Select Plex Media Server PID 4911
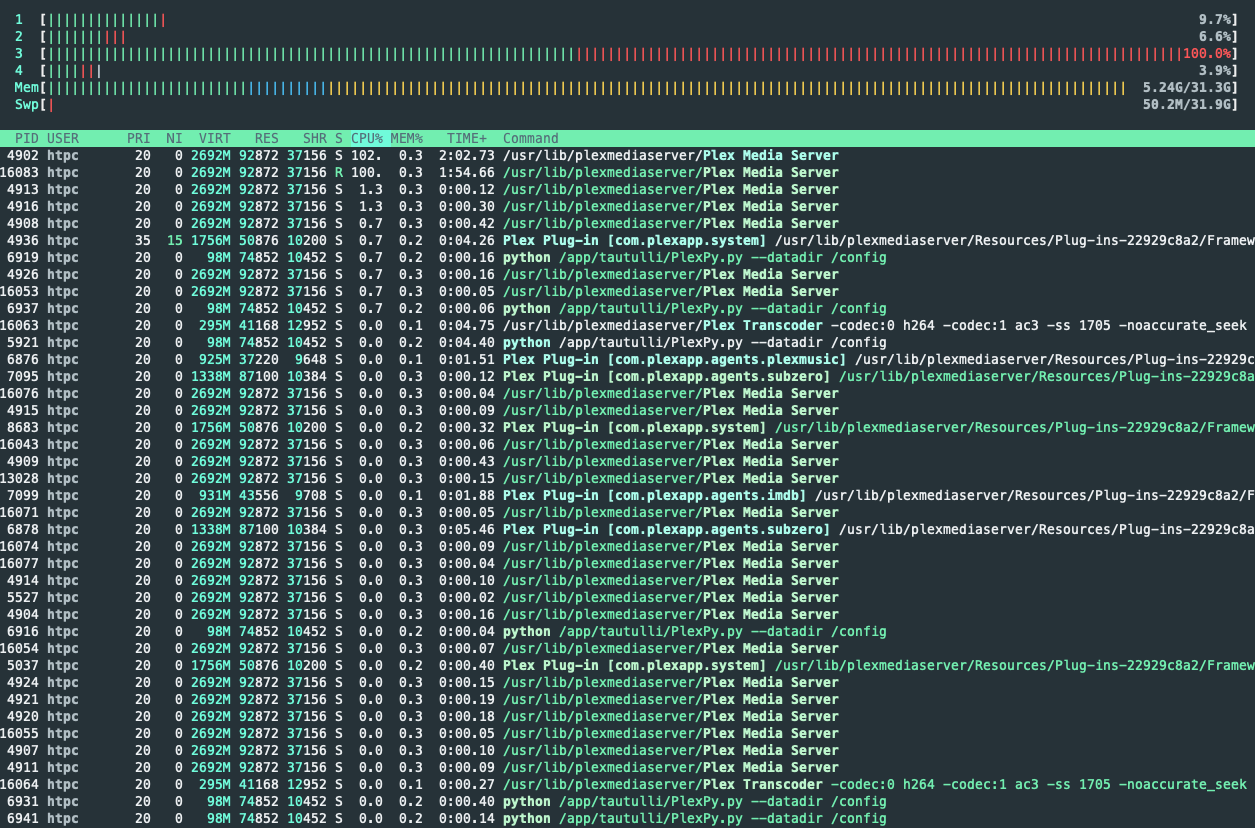Viewport: 1255px width, 828px height. 627,767
